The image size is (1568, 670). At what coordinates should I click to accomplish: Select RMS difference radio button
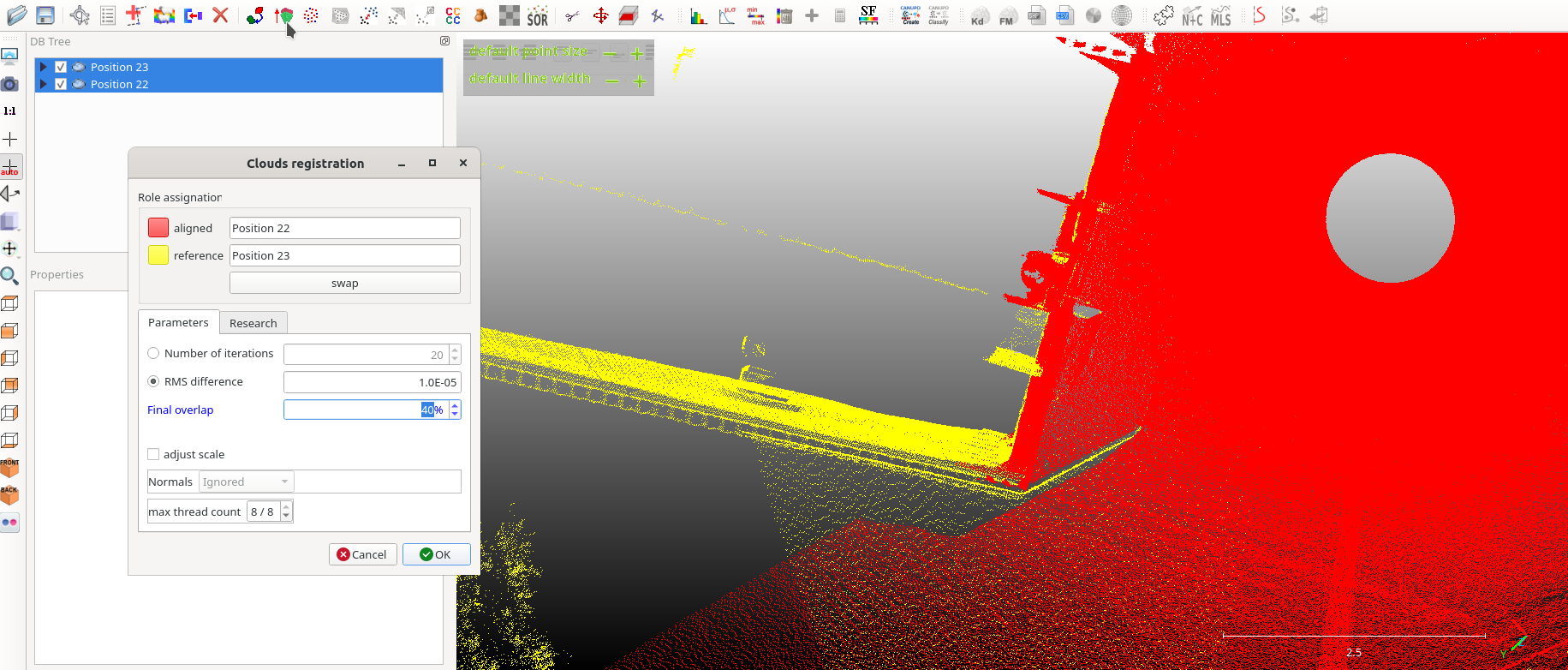[153, 381]
